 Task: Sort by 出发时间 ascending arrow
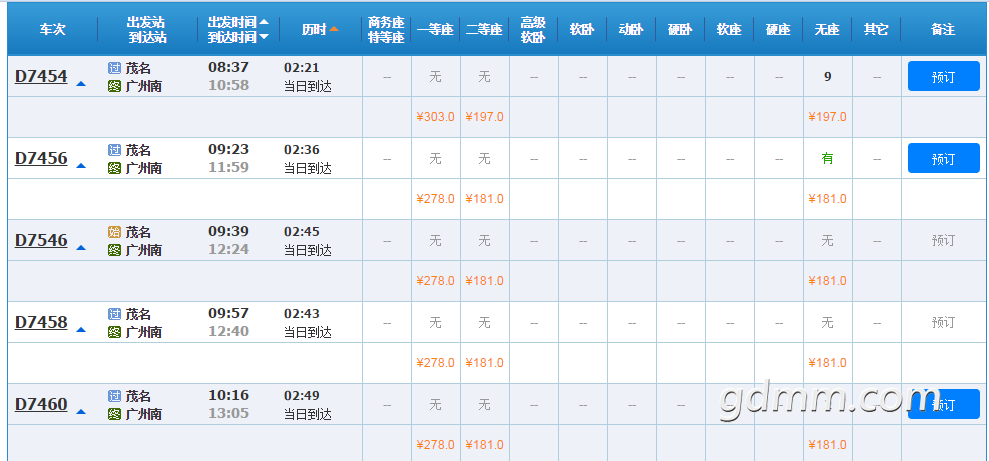point(264,22)
